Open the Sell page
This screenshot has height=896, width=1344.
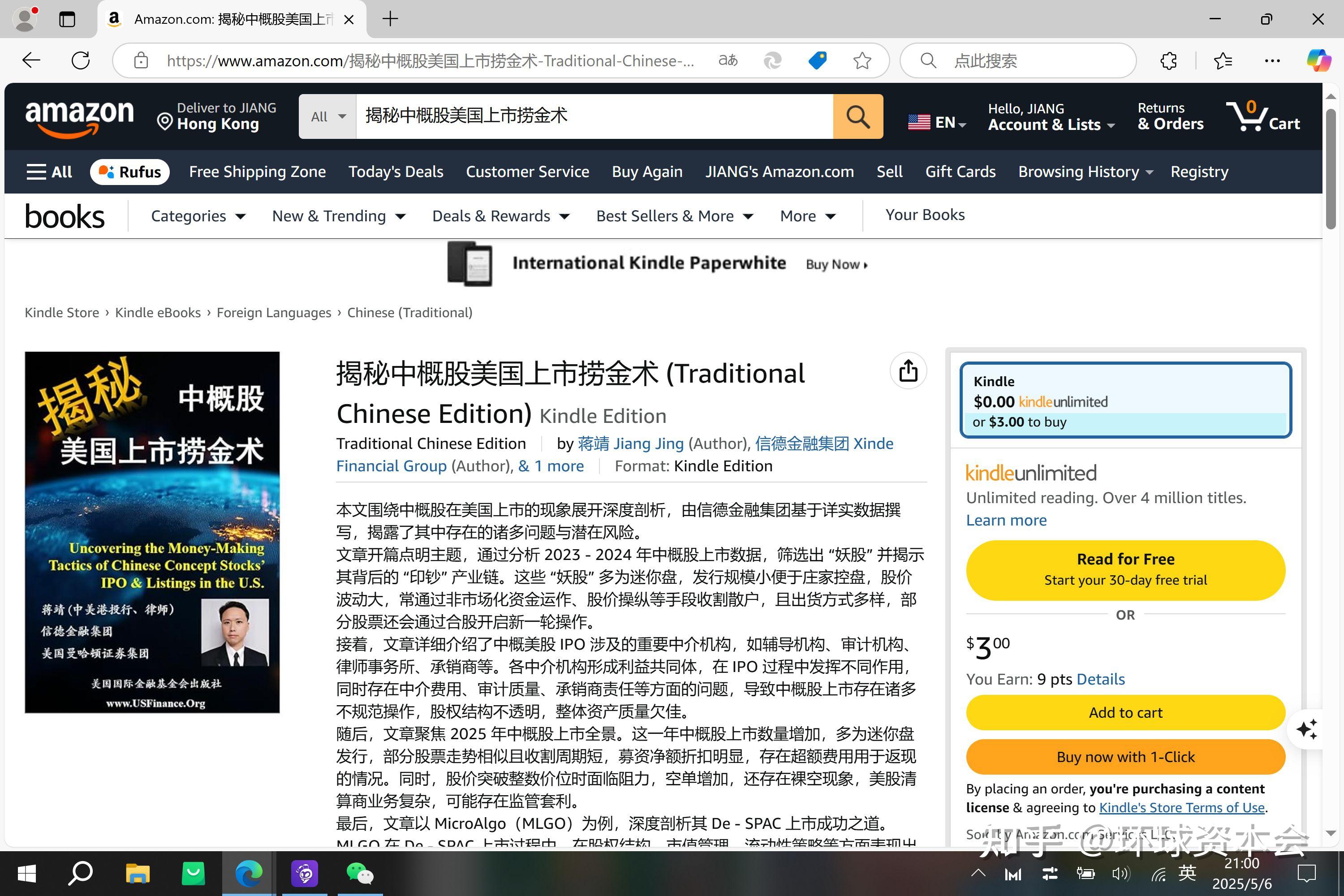click(889, 172)
